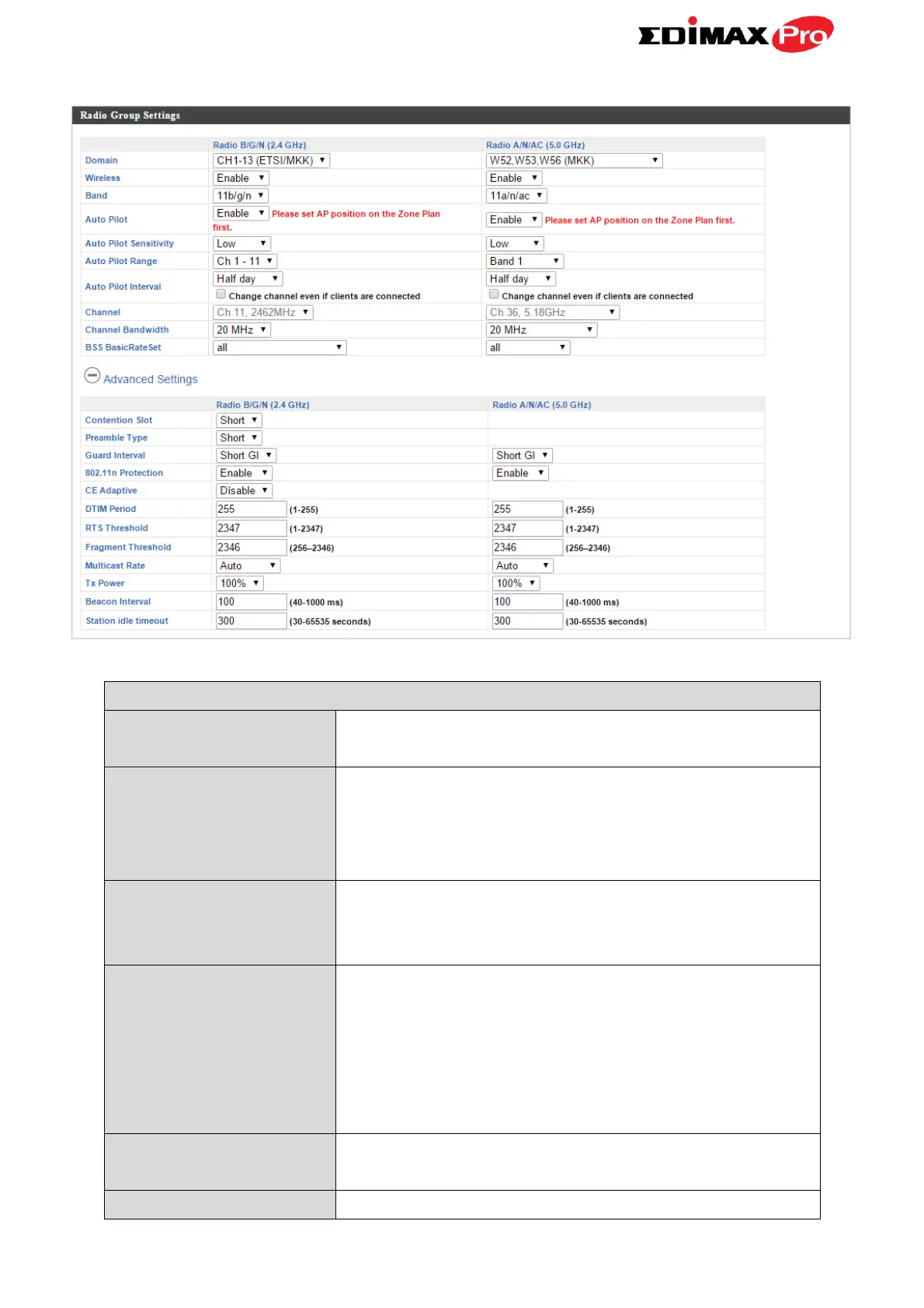Screen dimensions: 924x1308
Task: Open the 5.0 GHz Tx Power dropdown
Action: point(516,583)
